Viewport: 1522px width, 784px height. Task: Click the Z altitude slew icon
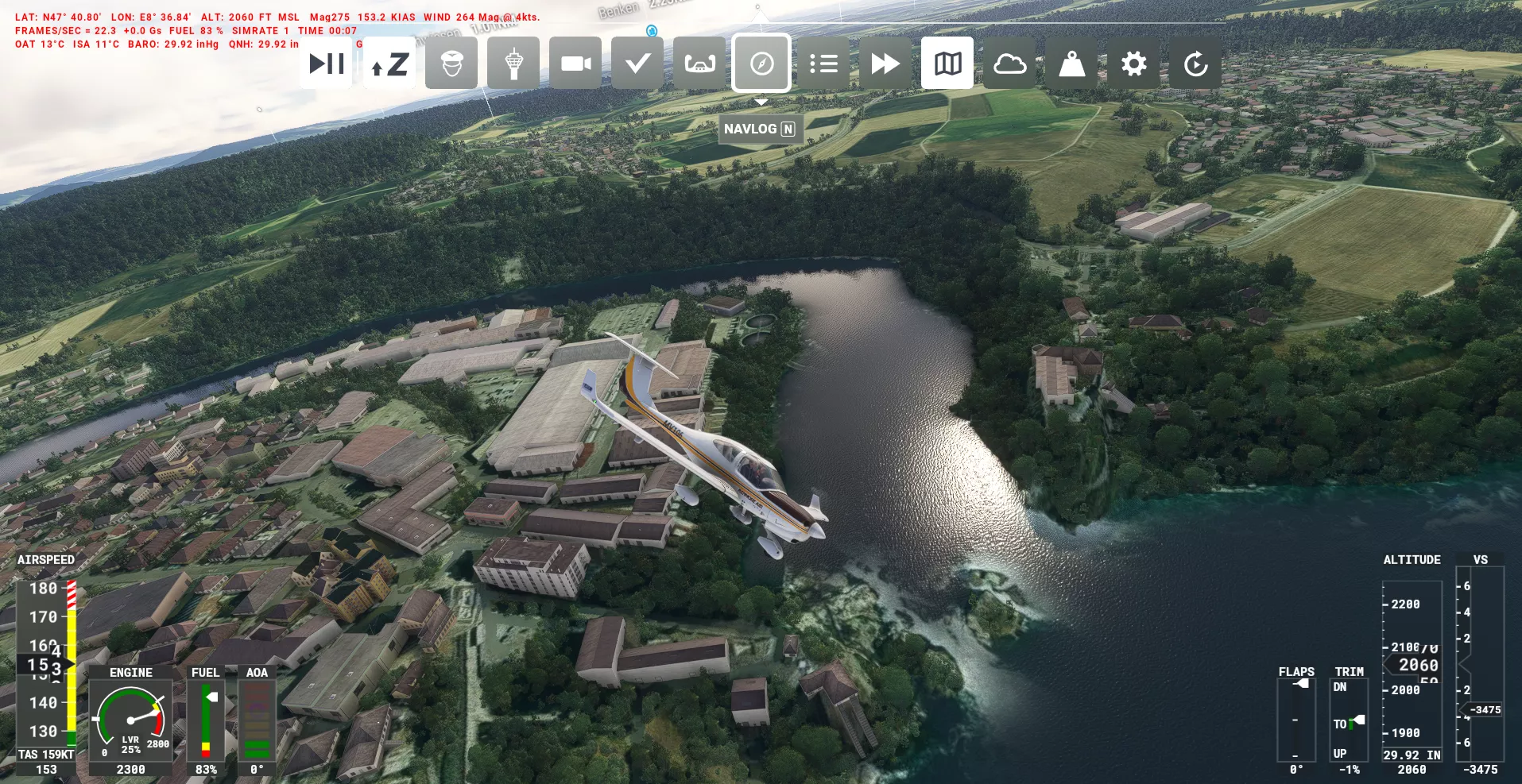coord(389,63)
